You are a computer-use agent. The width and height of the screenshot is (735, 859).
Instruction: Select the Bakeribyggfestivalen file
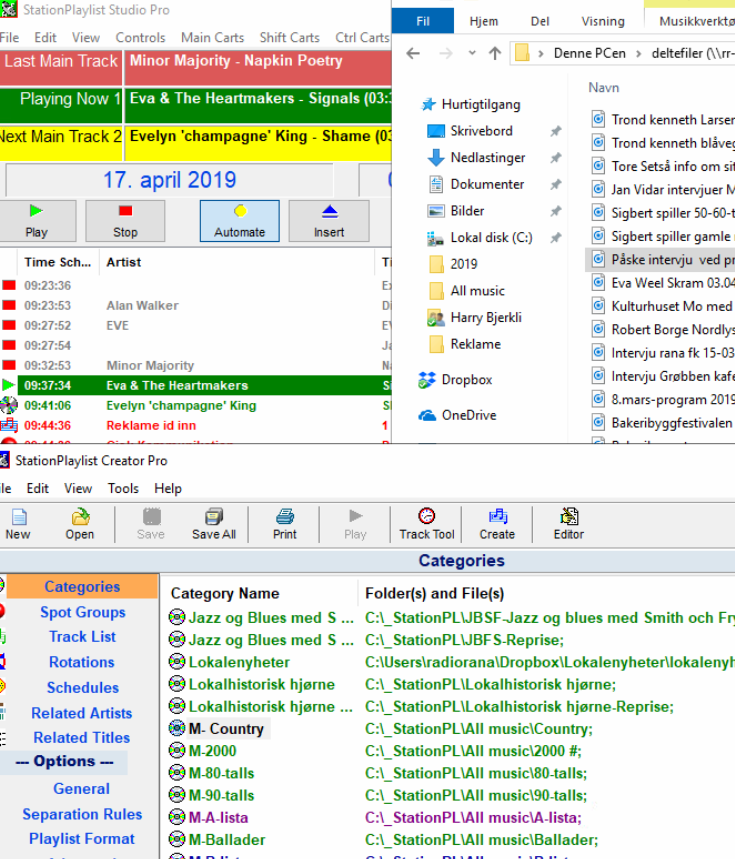[x=662, y=423]
